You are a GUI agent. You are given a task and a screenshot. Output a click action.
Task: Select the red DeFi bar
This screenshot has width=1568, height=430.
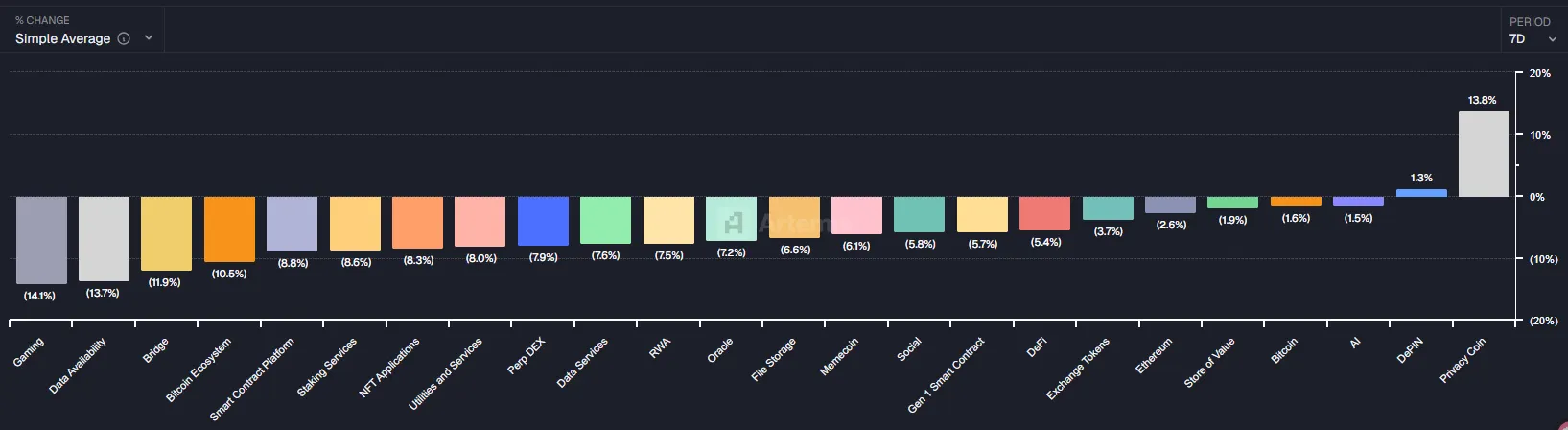click(1044, 213)
